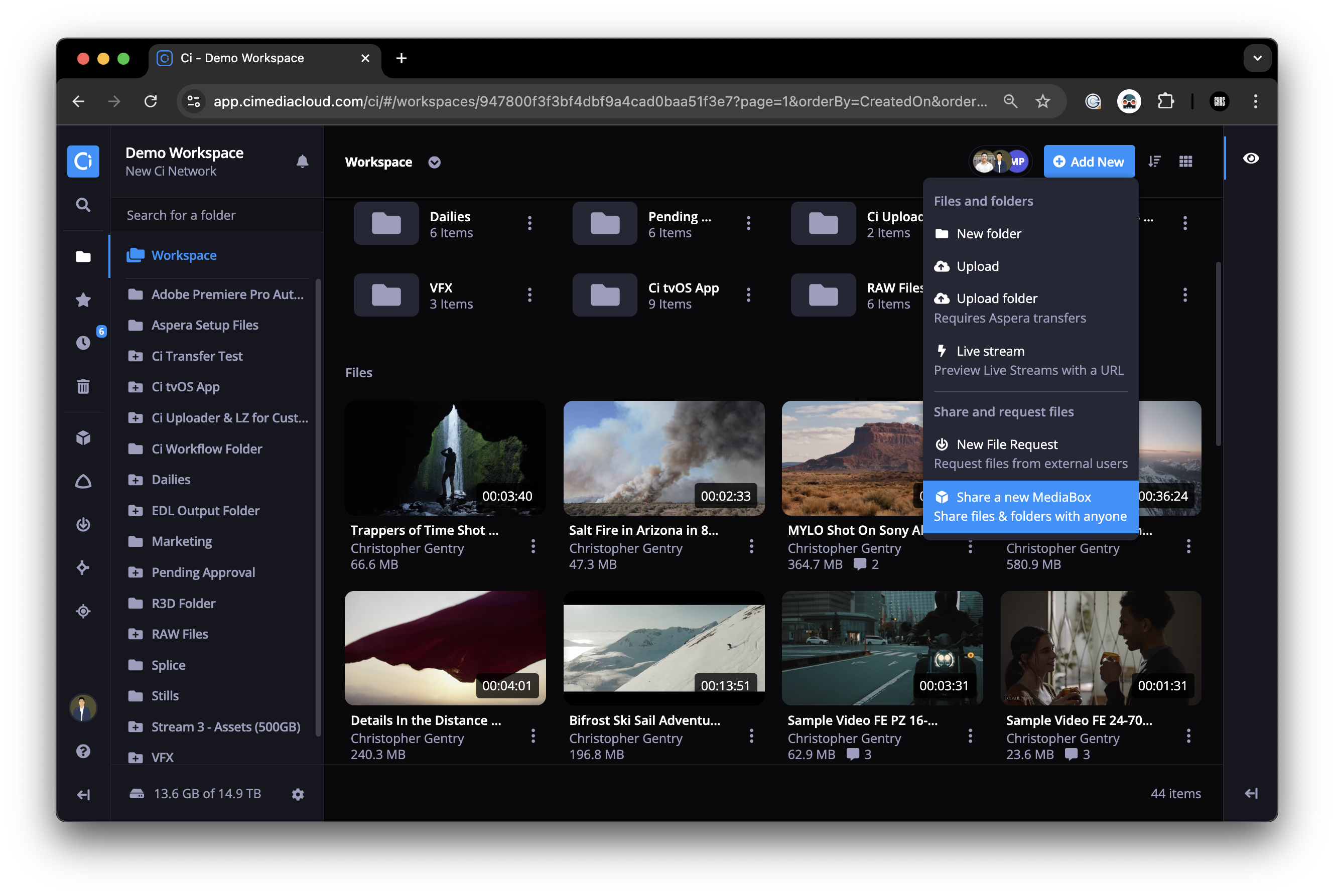Open the Dailies folder card
Screen dimensions: 1334x896
(446, 223)
